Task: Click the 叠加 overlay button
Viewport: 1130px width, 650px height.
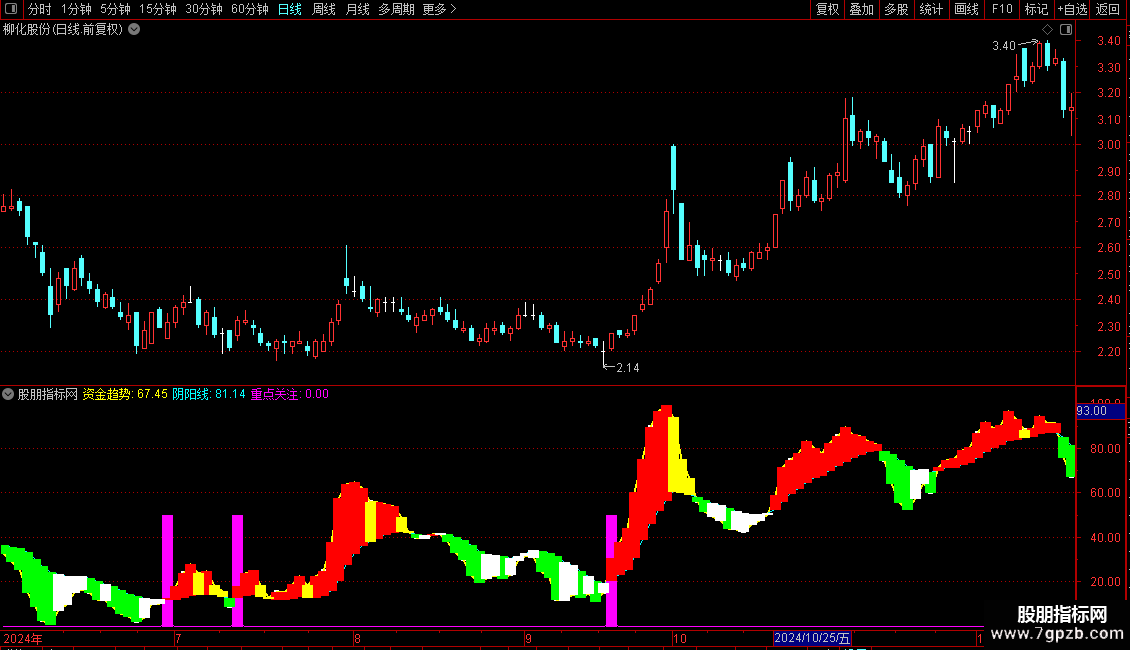Action: 862,9
